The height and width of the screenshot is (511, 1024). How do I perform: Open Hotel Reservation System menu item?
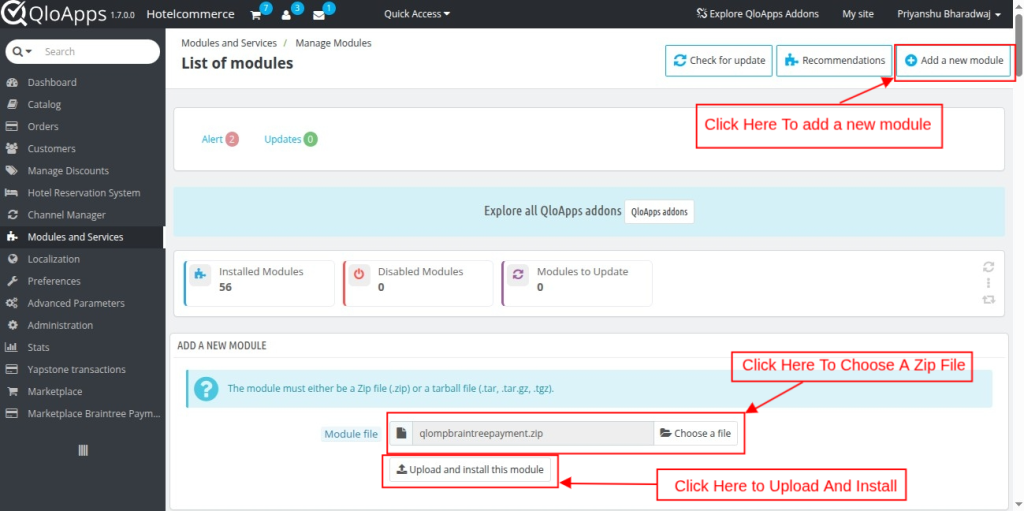[x=82, y=193]
